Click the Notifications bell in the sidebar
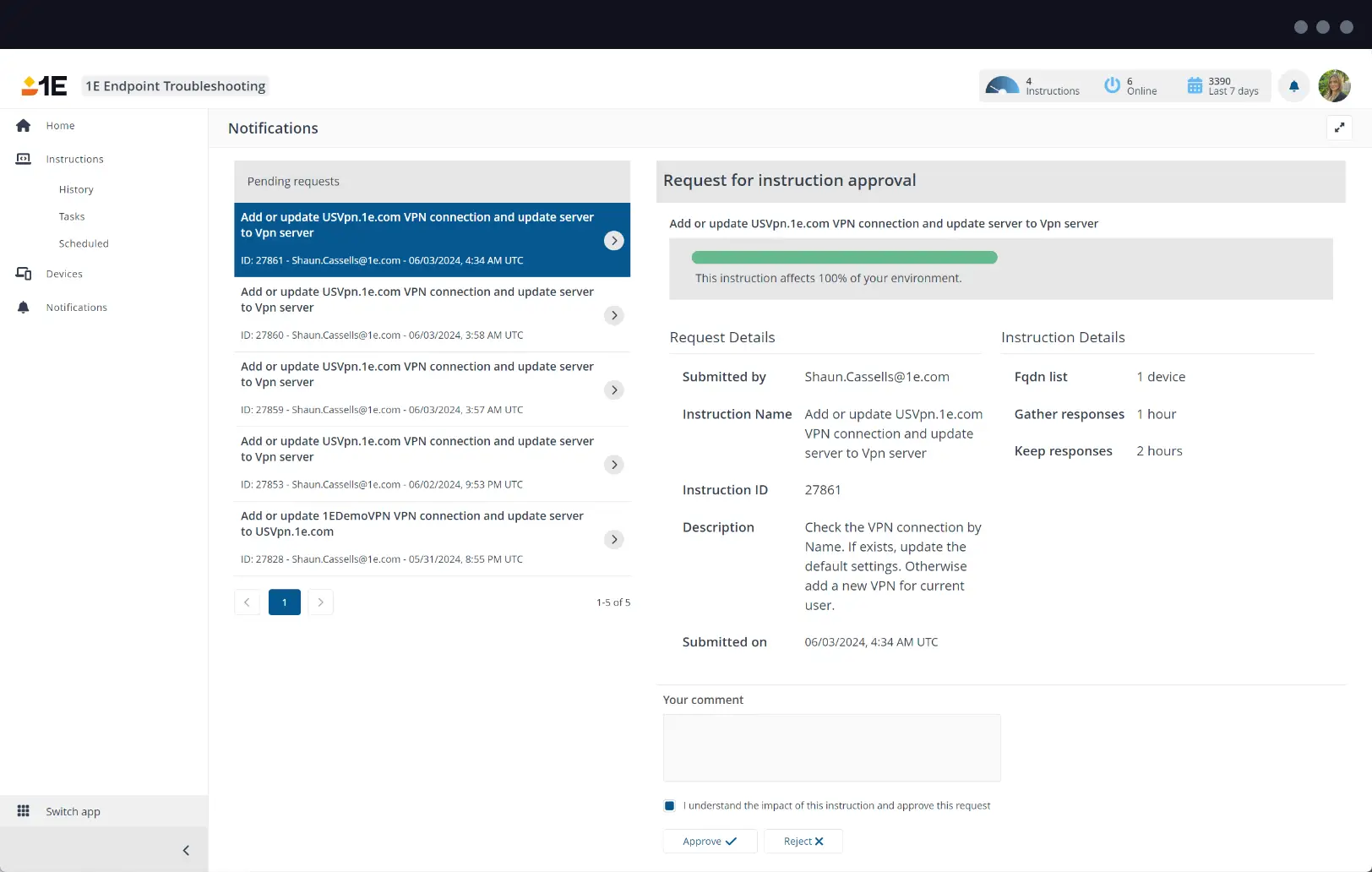Viewport: 1372px width, 872px height. 24,307
